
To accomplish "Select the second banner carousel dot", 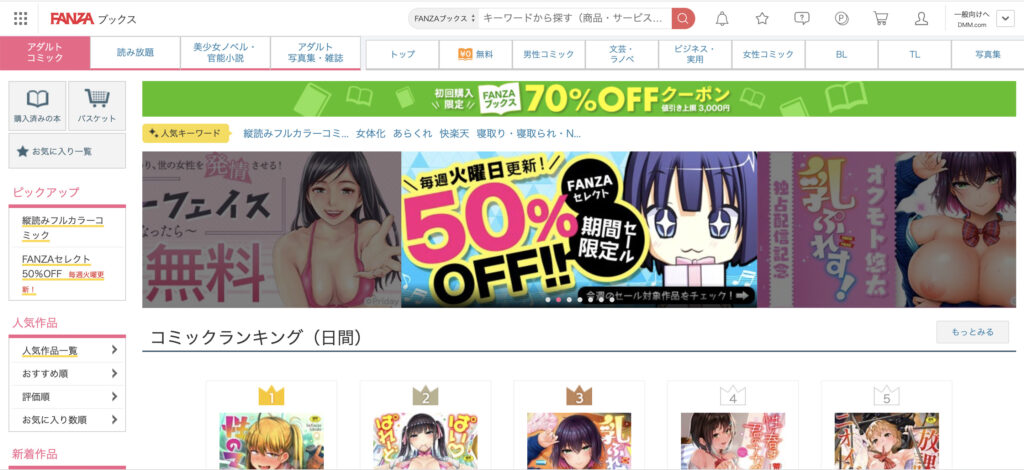I will coord(558,300).
